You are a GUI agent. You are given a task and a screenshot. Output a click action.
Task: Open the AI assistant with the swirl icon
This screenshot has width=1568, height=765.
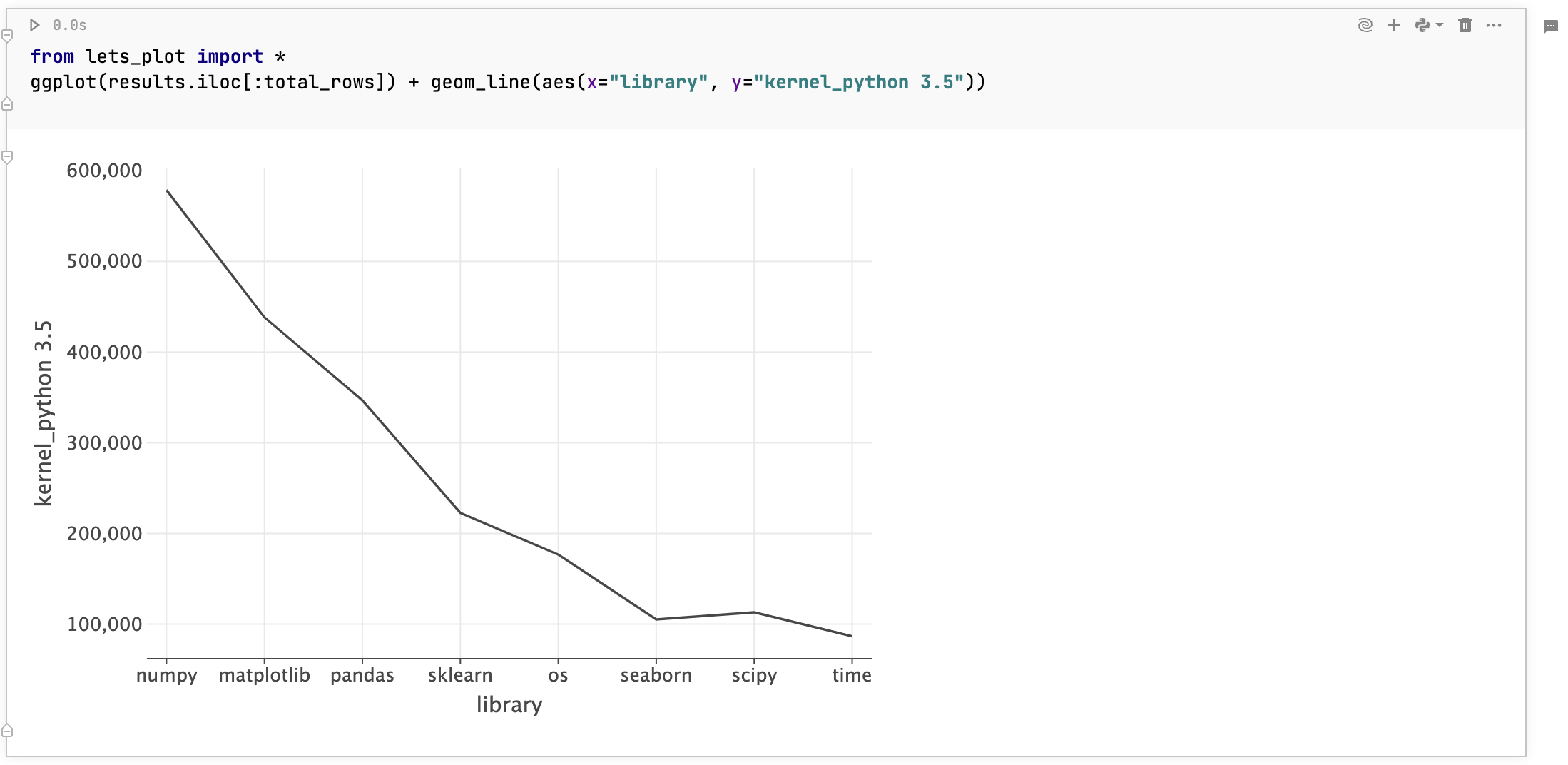pyautogui.click(x=1365, y=25)
